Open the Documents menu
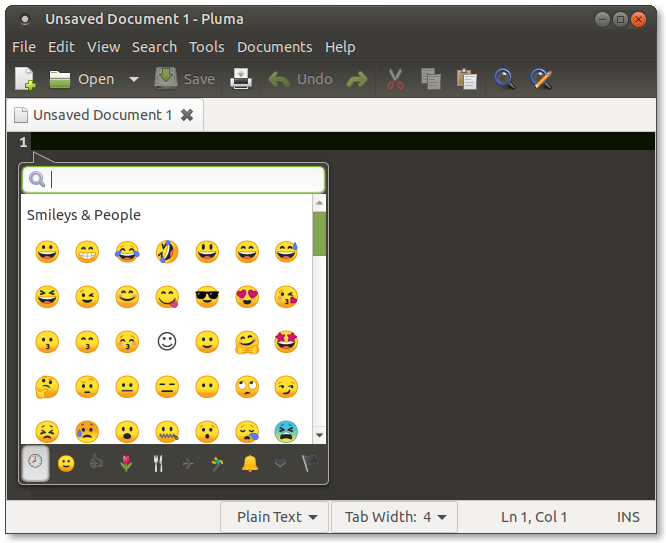666x543 pixels. pyautogui.click(x=274, y=47)
